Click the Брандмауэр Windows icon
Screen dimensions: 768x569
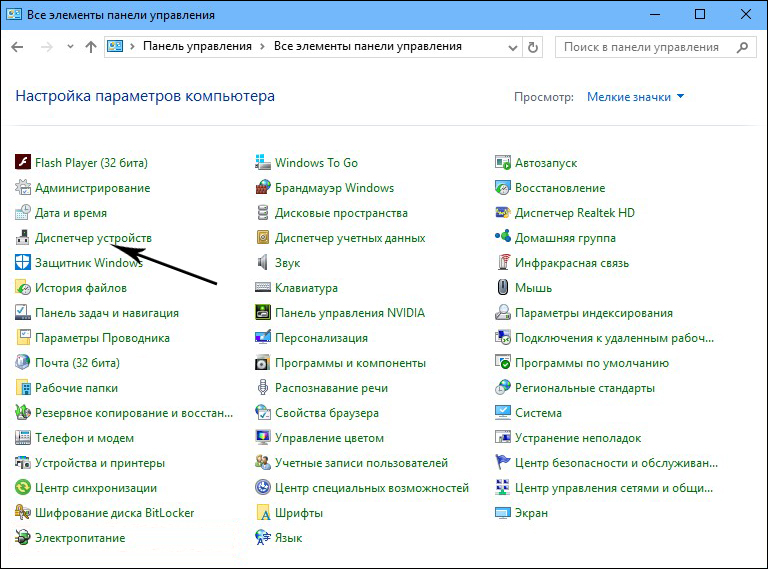click(x=263, y=187)
